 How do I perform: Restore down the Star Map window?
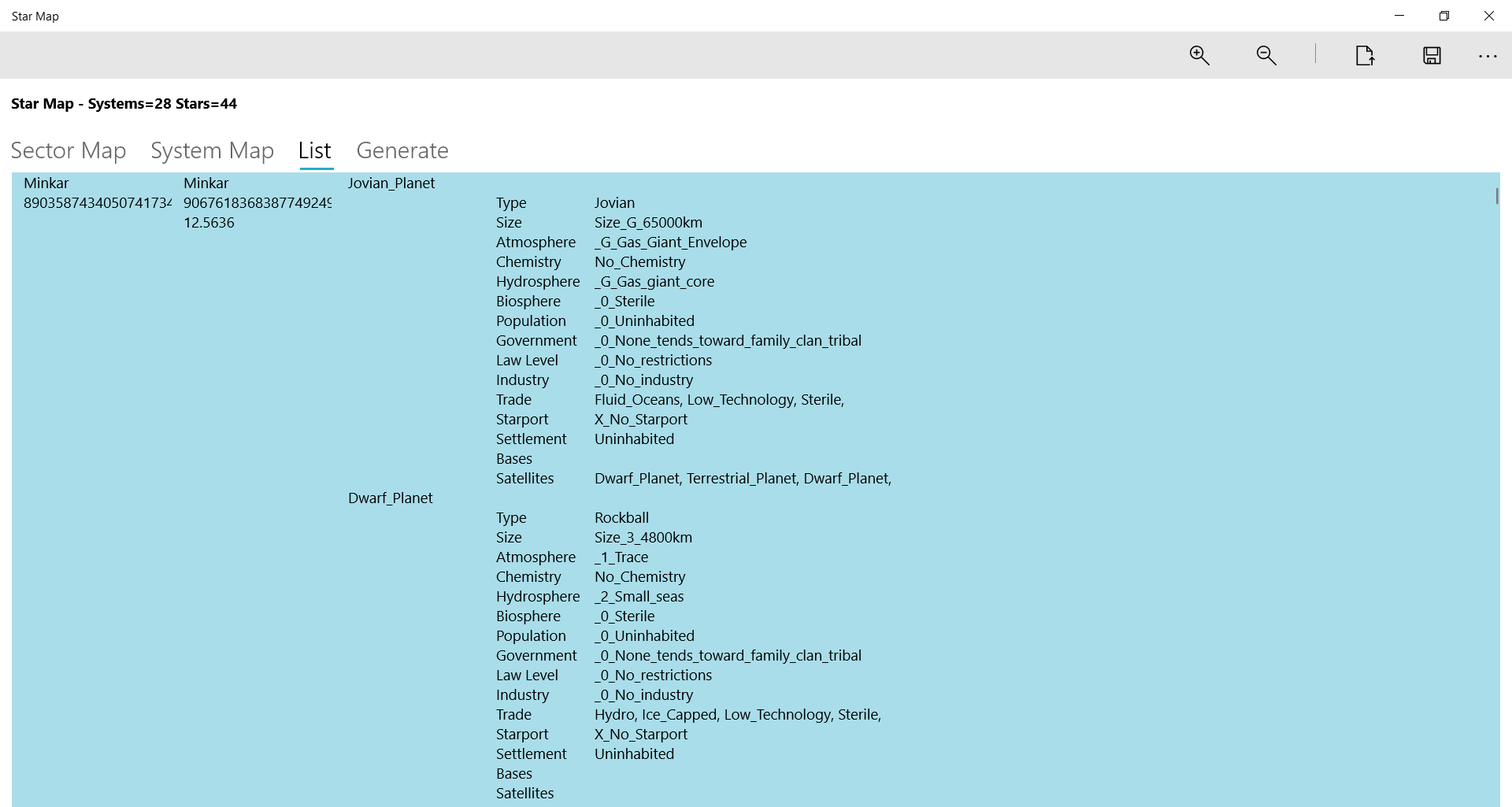click(1444, 16)
